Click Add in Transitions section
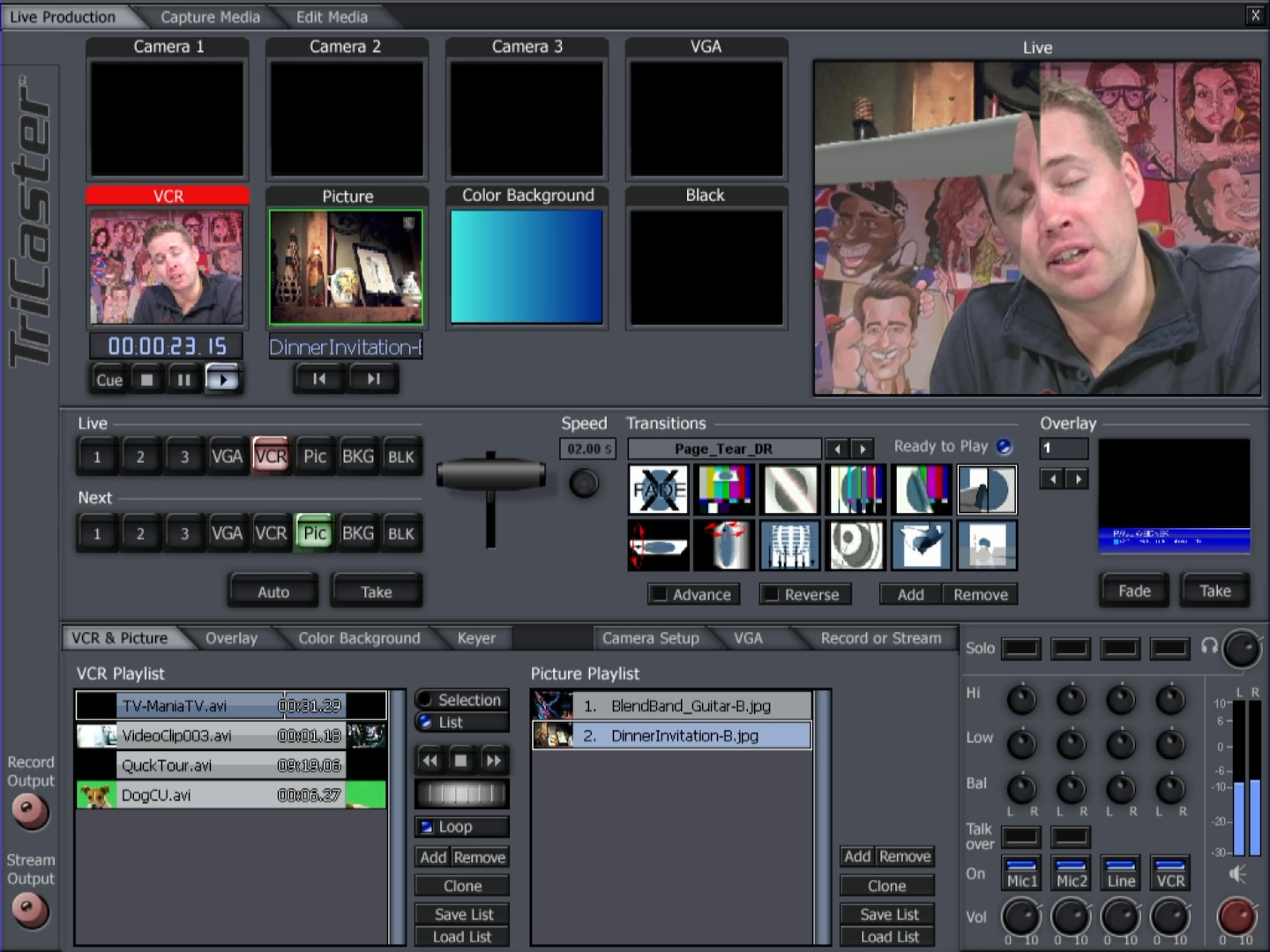The image size is (1270, 952). click(x=911, y=594)
